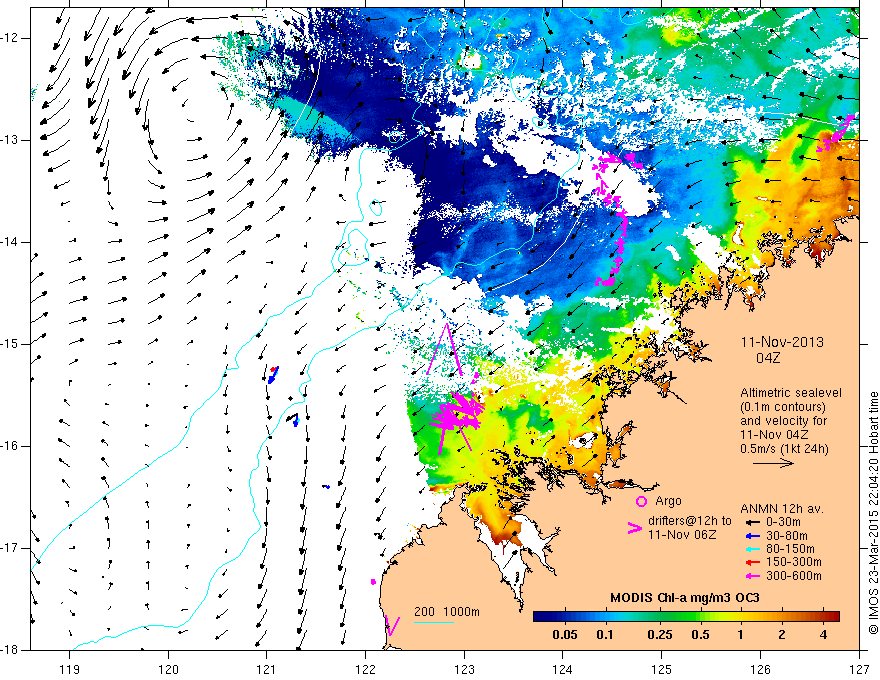Click the '-12' latitude axis label
Viewport: 880px width, 680px height.
11,38
